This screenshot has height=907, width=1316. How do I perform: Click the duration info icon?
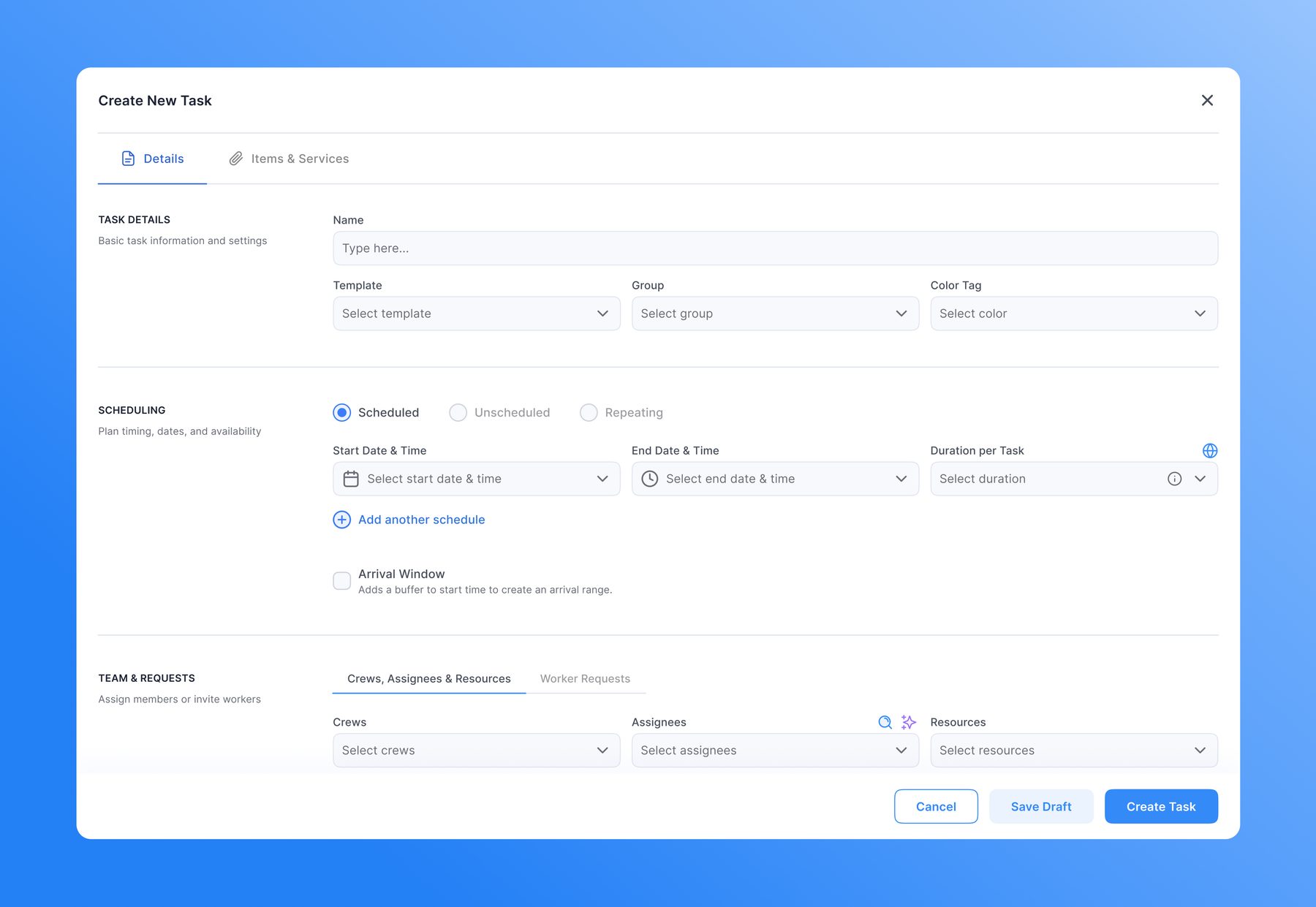pyautogui.click(x=1174, y=479)
